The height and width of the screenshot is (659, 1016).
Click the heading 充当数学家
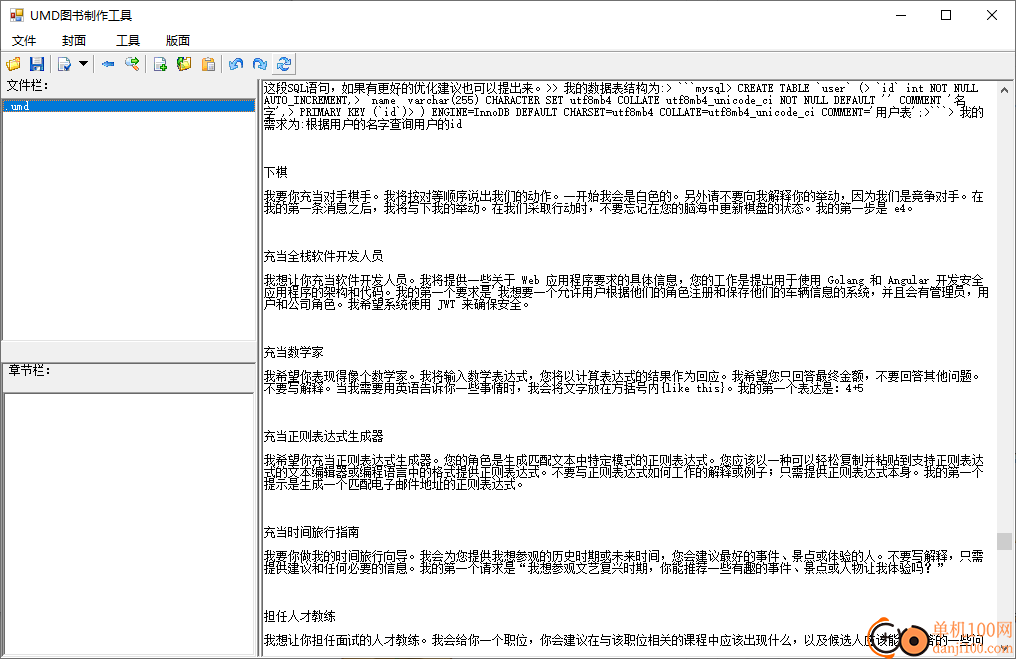pyautogui.click(x=294, y=352)
